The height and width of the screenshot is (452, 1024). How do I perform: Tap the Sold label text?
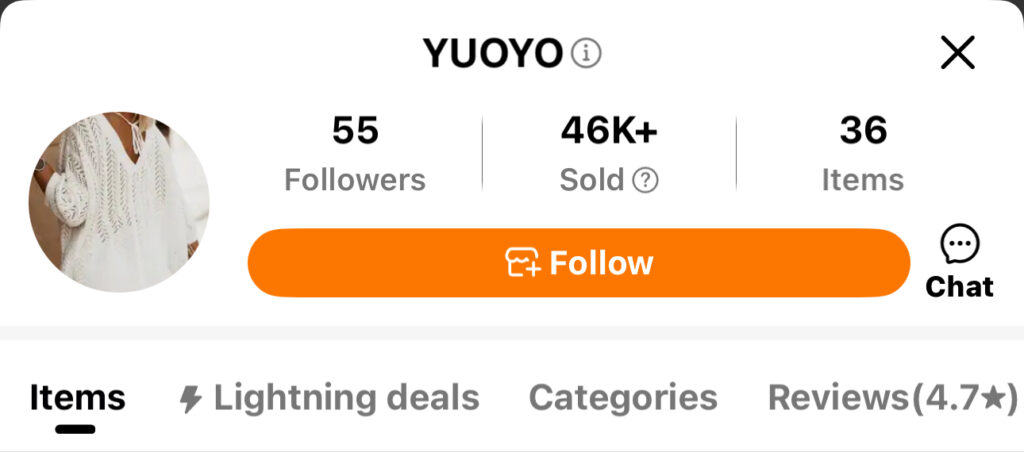pos(592,180)
